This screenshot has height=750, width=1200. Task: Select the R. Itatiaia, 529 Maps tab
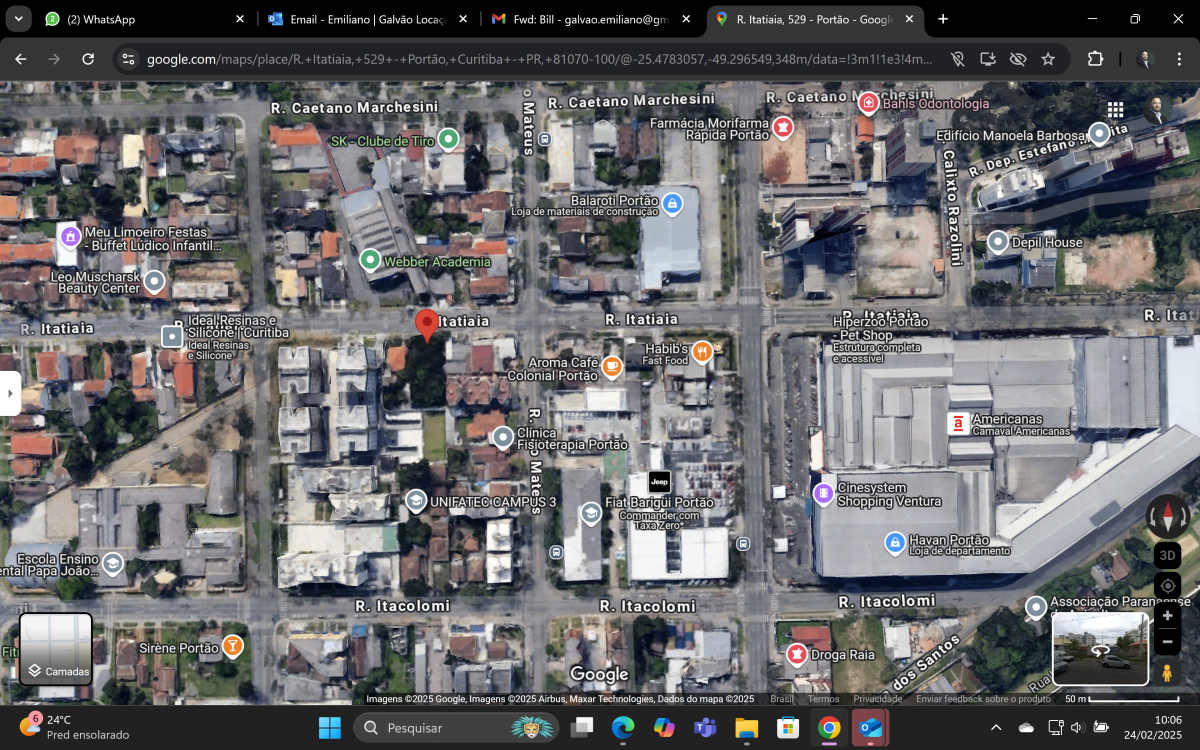pos(815,19)
